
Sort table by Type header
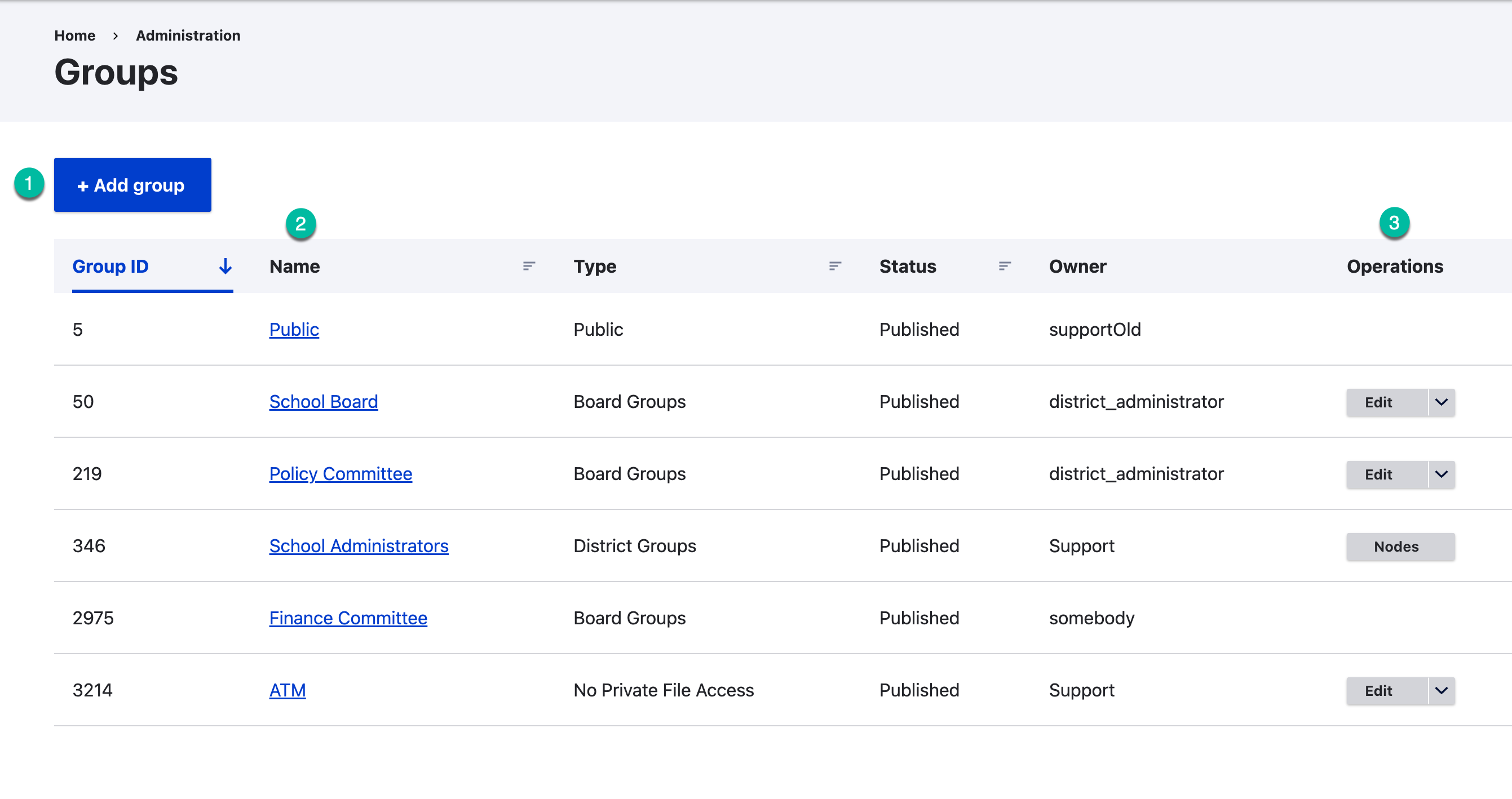[x=595, y=267]
